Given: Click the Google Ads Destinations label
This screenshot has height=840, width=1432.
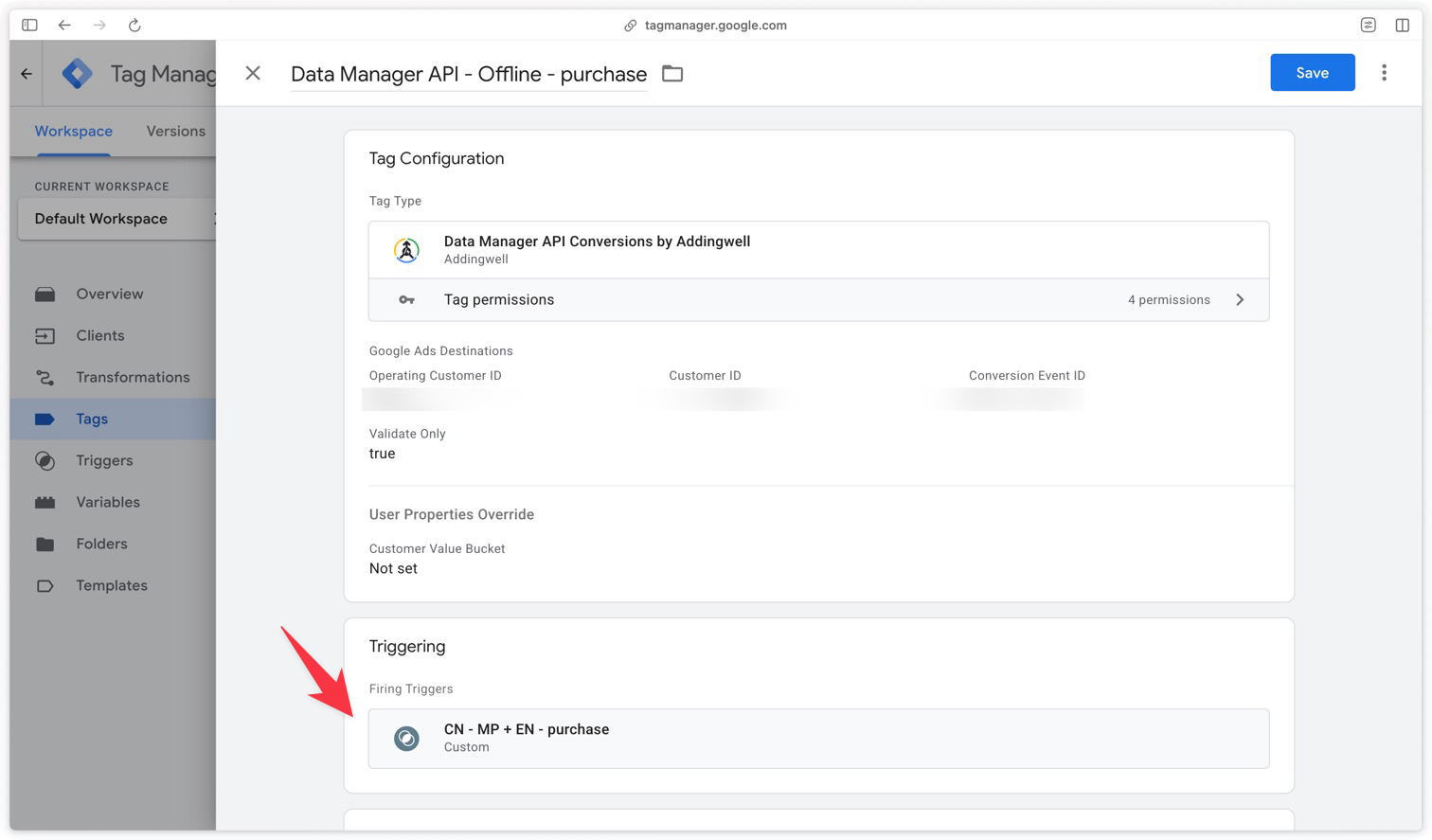Looking at the screenshot, I should pos(440,350).
